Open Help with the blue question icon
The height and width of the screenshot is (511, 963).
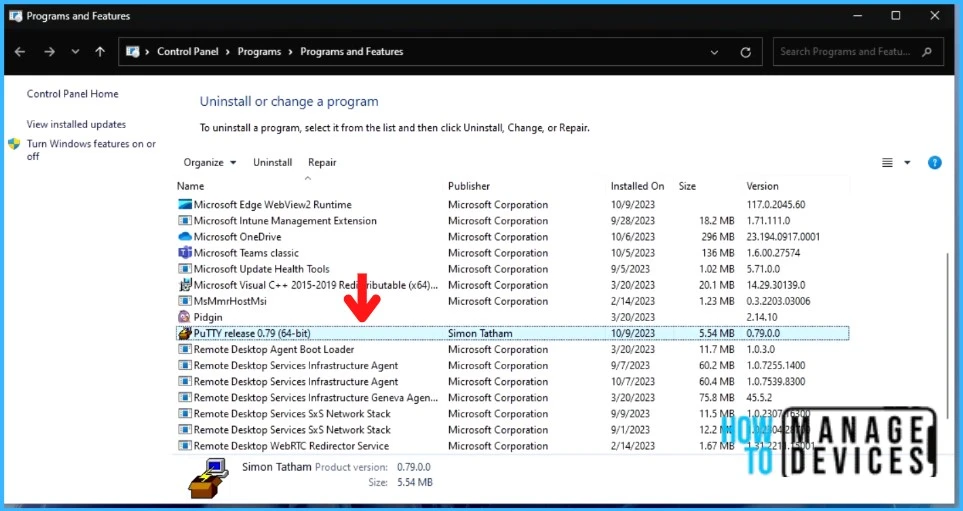coord(935,163)
